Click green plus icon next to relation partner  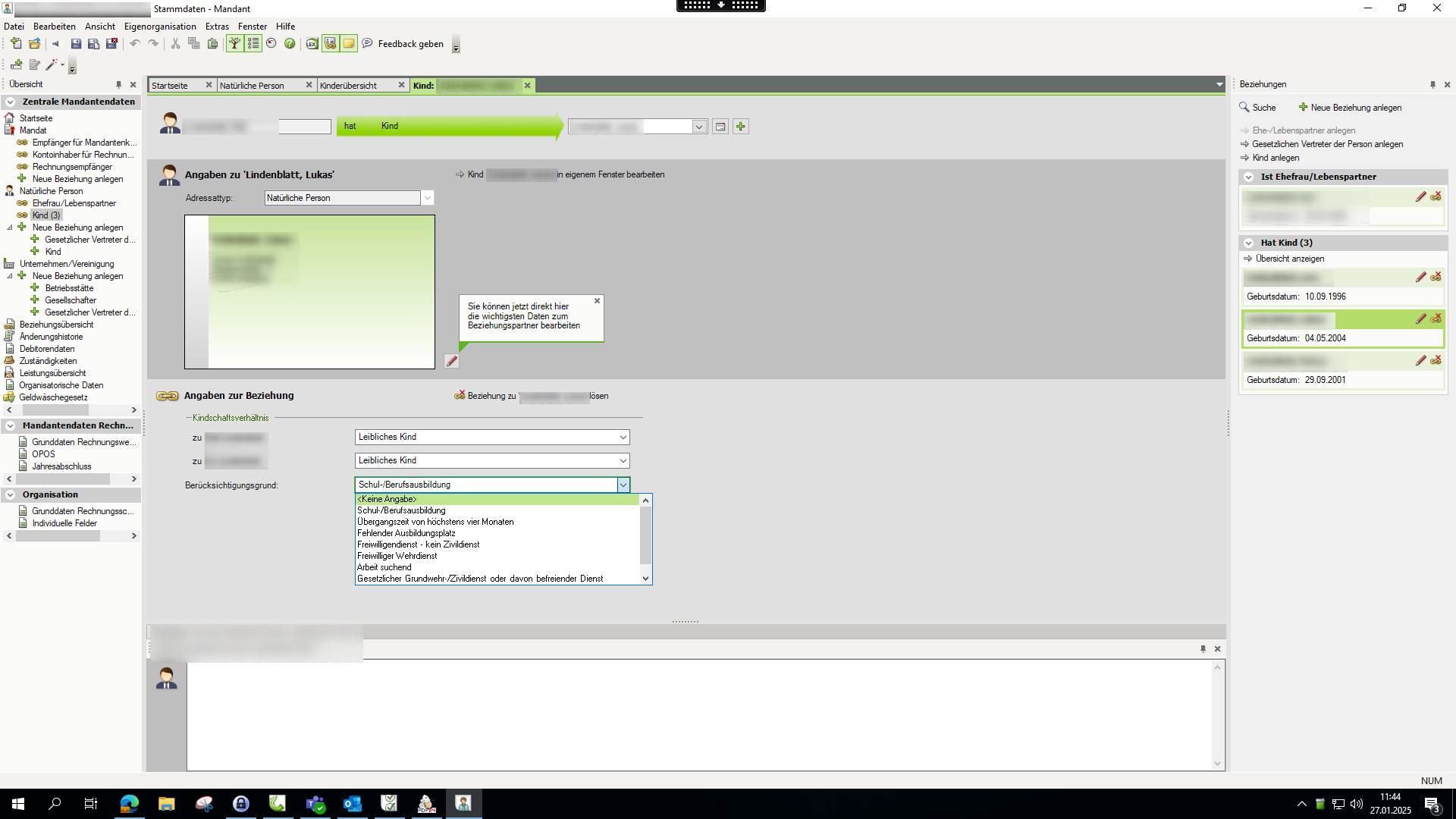(741, 127)
